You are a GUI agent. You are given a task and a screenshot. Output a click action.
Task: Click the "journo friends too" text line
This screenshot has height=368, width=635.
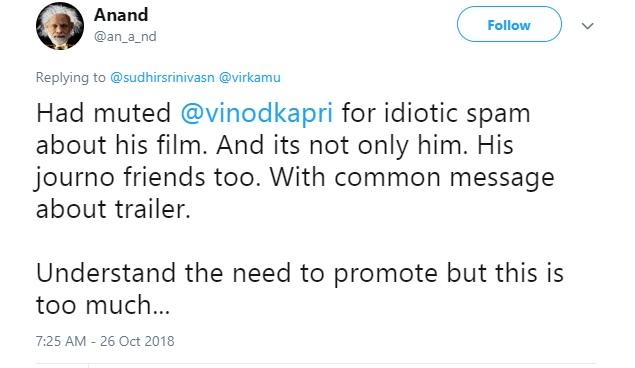coord(148,177)
